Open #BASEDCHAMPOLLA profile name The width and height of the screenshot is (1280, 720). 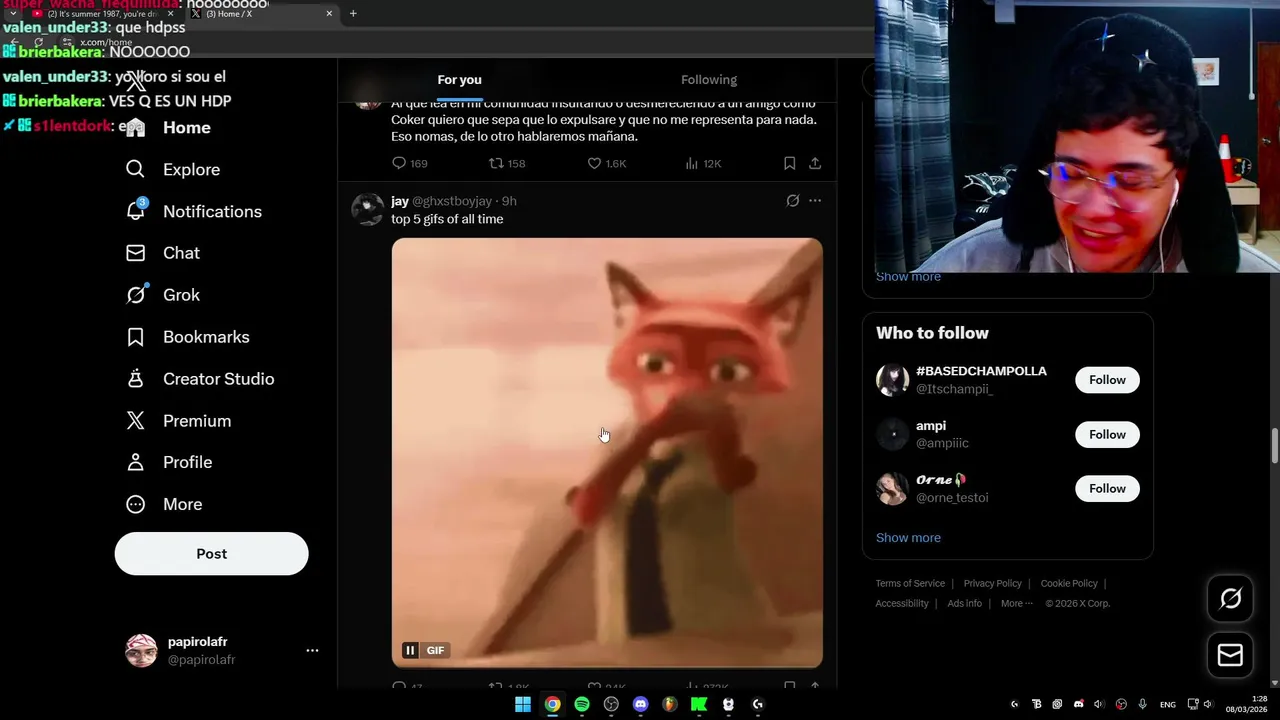point(981,371)
